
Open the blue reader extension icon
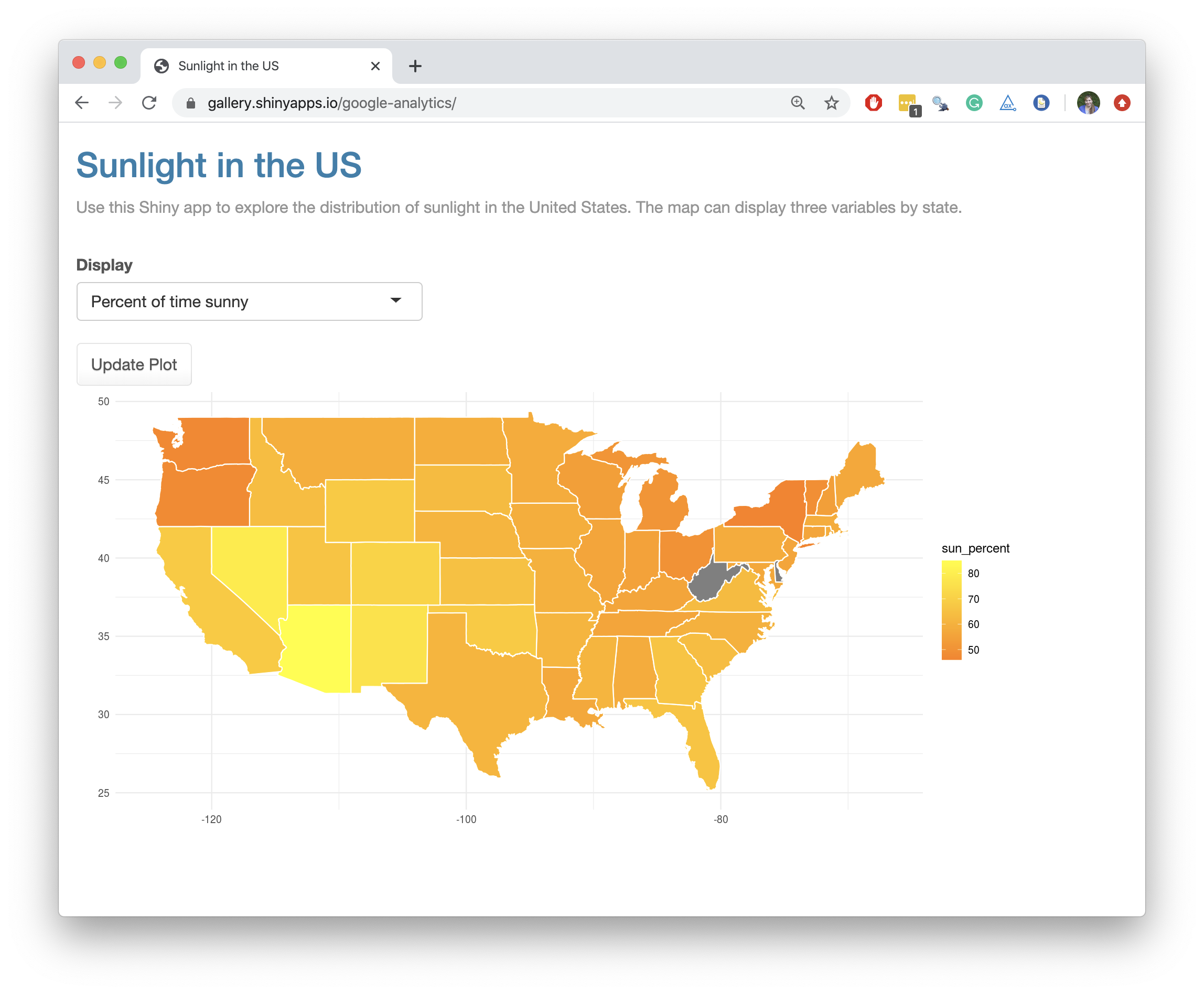1041,103
